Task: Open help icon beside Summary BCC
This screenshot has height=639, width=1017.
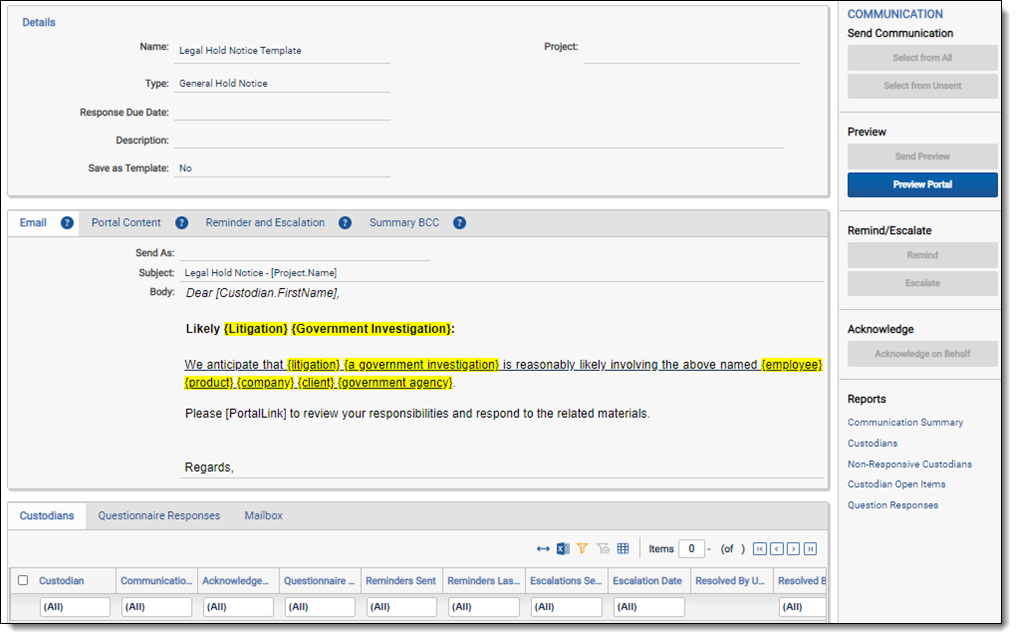Action: pyautogui.click(x=459, y=223)
